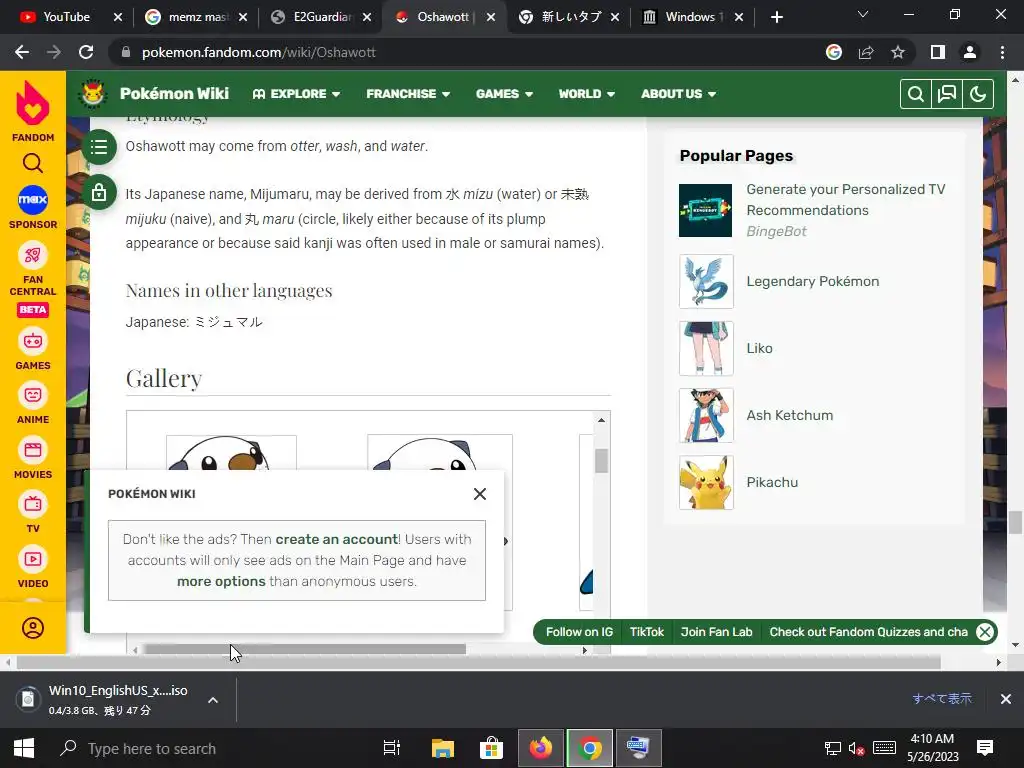Switch to the memz Google search tab
The image size is (1024, 768).
[195, 17]
